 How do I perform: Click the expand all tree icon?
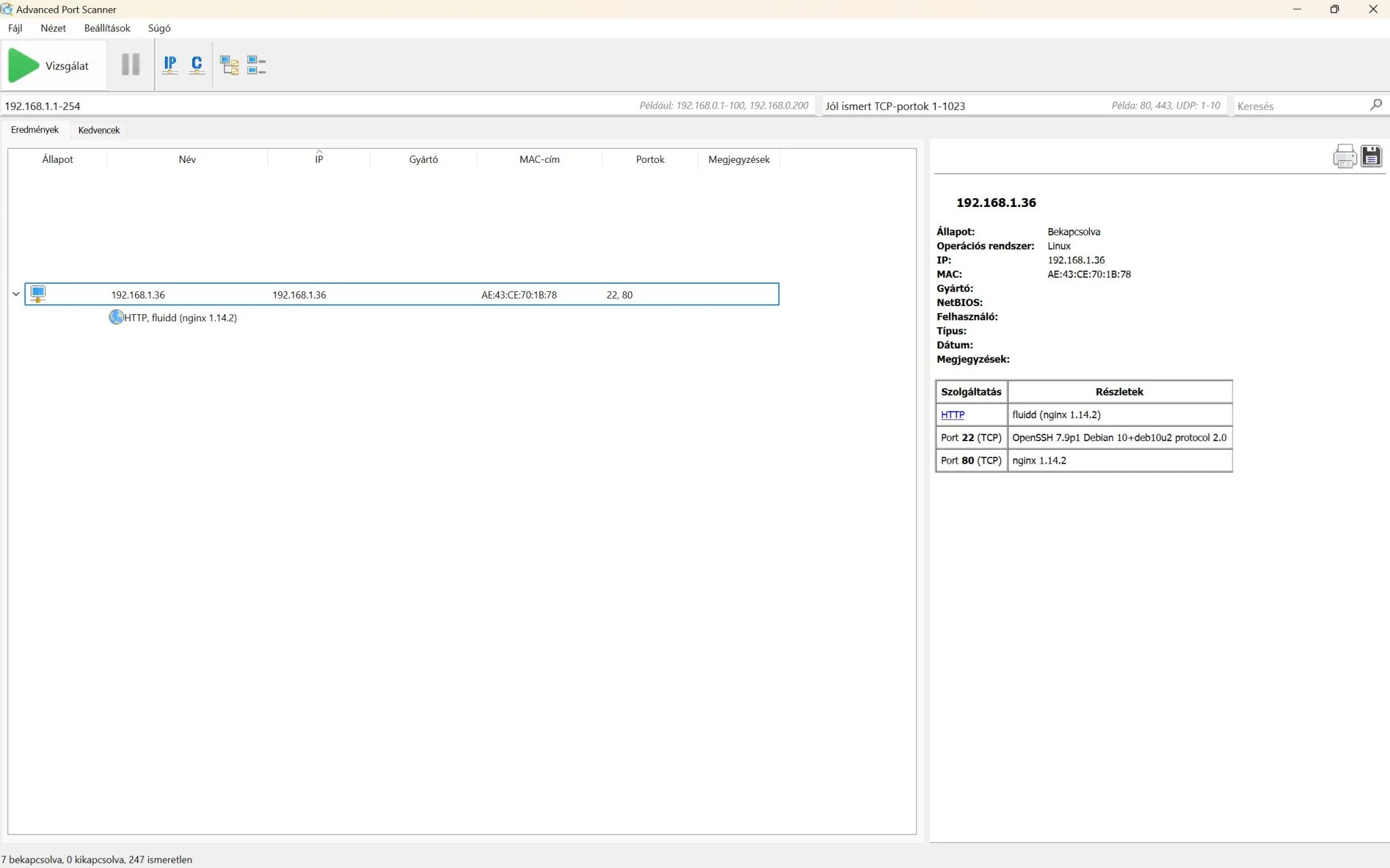click(229, 65)
